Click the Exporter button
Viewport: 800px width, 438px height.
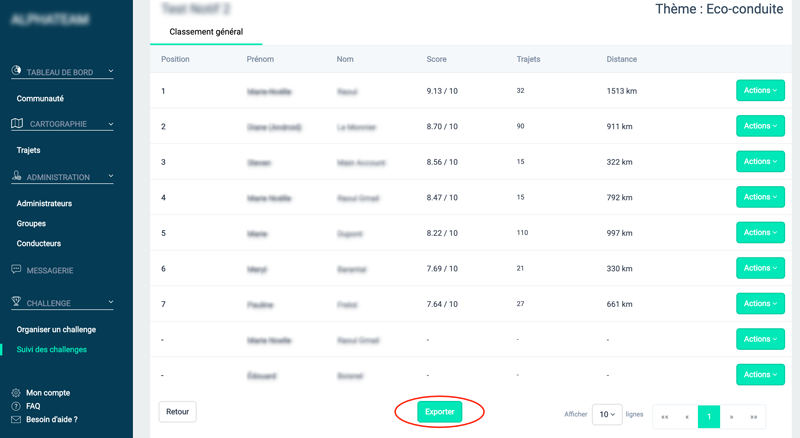[440, 412]
